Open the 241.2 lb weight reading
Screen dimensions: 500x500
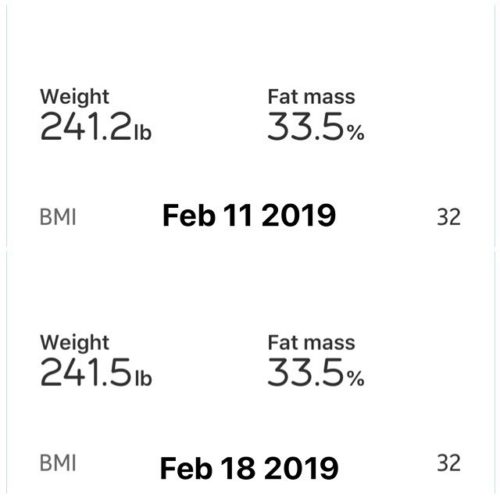click(96, 126)
